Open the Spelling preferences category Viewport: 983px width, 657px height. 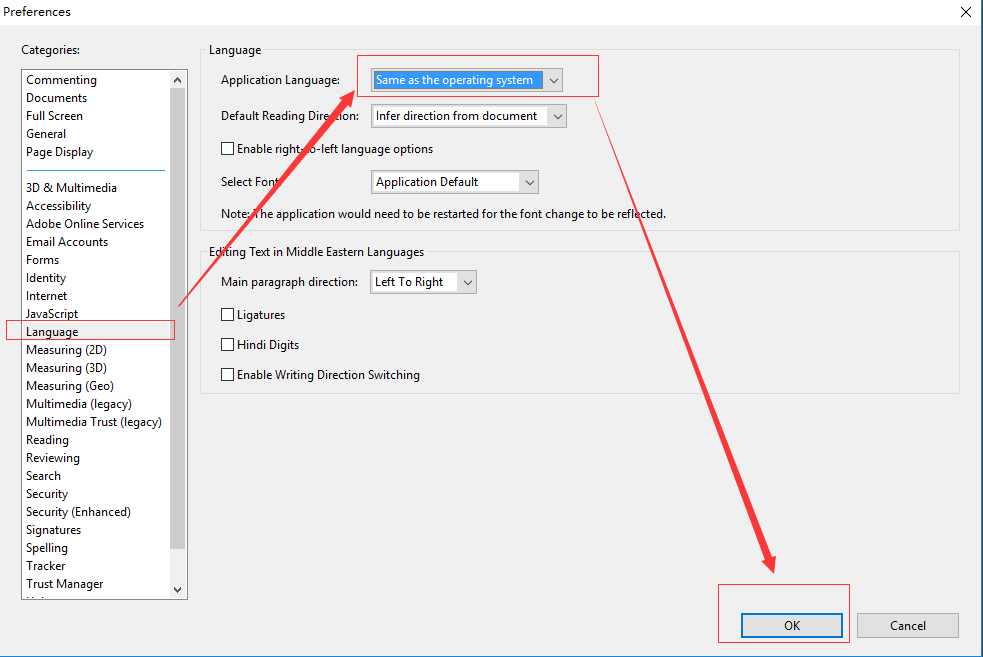46,547
